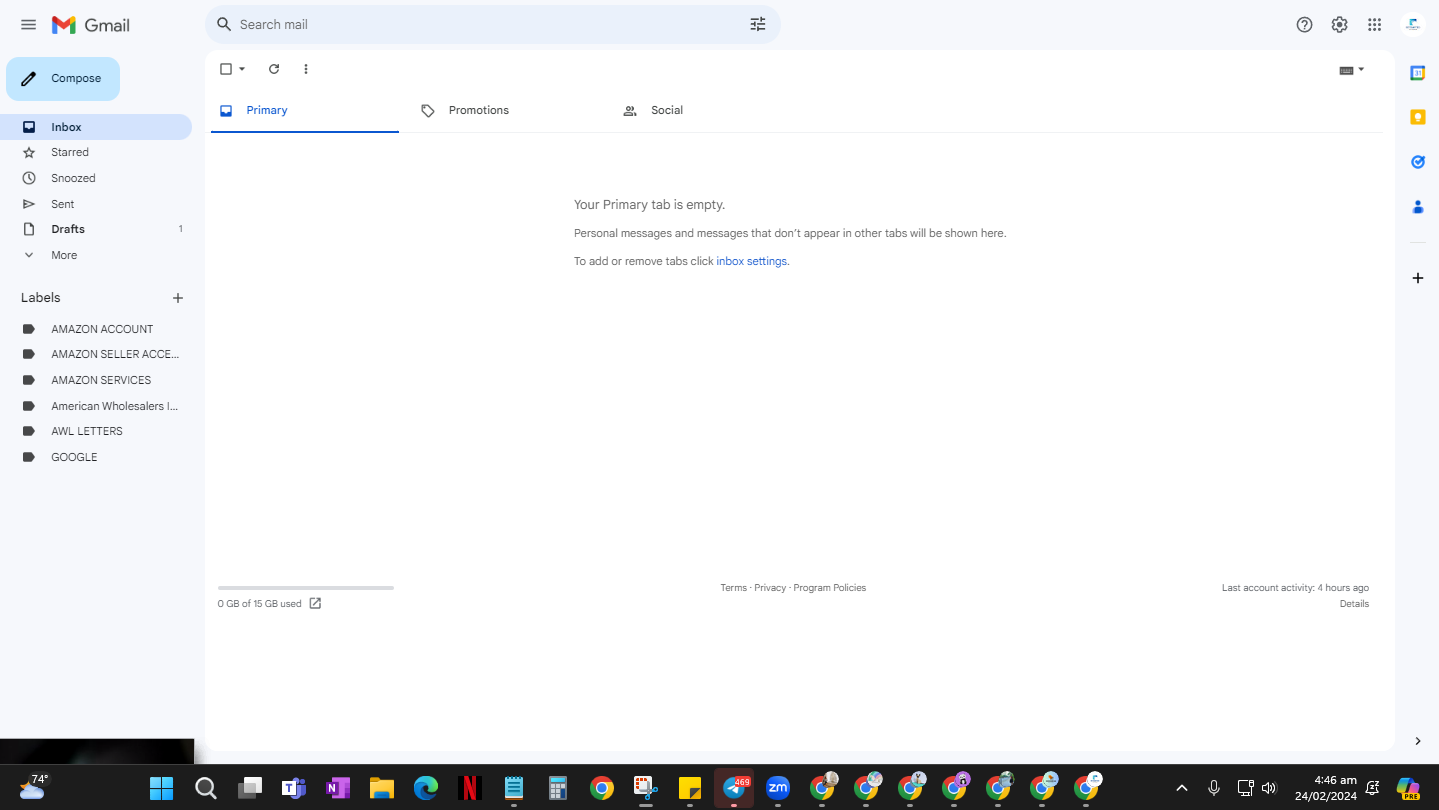Image resolution: width=1439 pixels, height=810 pixels.
Task: Open Telegram from the taskbar
Action: pyautogui.click(x=734, y=788)
